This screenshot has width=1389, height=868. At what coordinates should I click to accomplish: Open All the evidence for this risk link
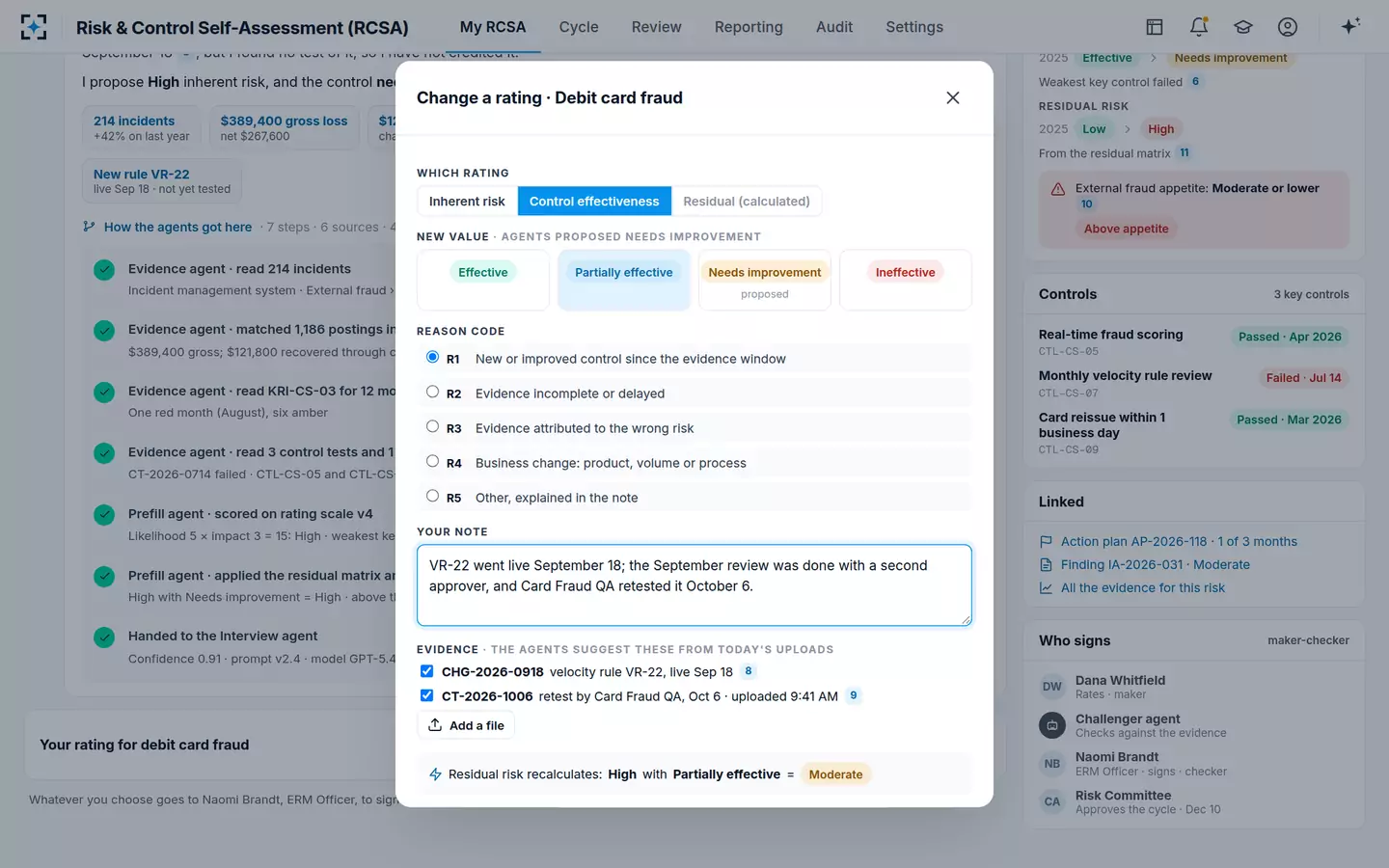click(x=1143, y=588)
